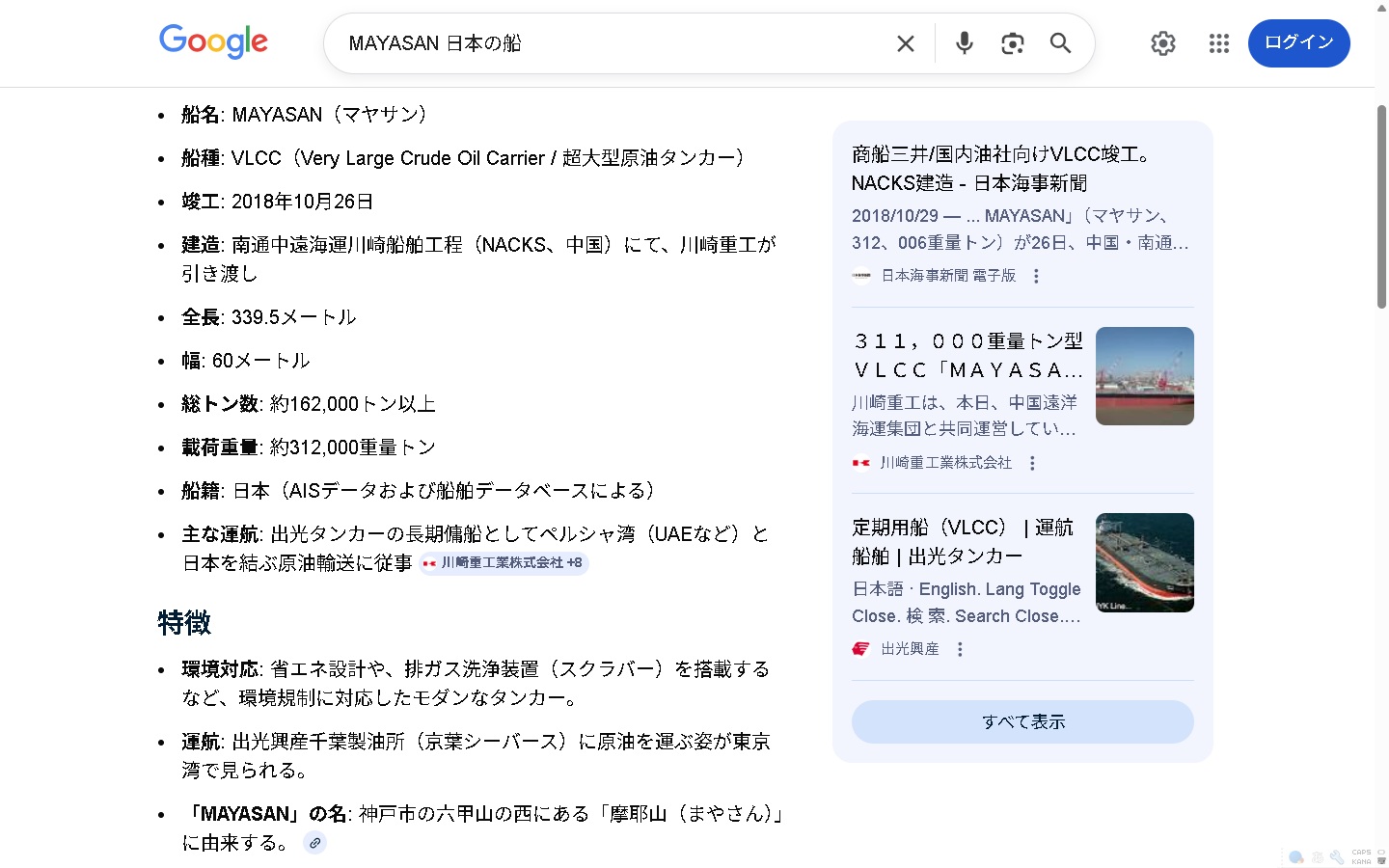This screenshot has width=1389, height=868.
Task: Start voice search with microphone icon
Action: coord(964,43)
